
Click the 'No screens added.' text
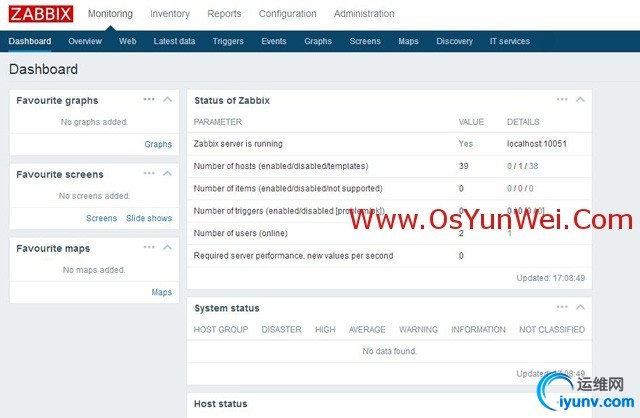[x=94, y=196]
